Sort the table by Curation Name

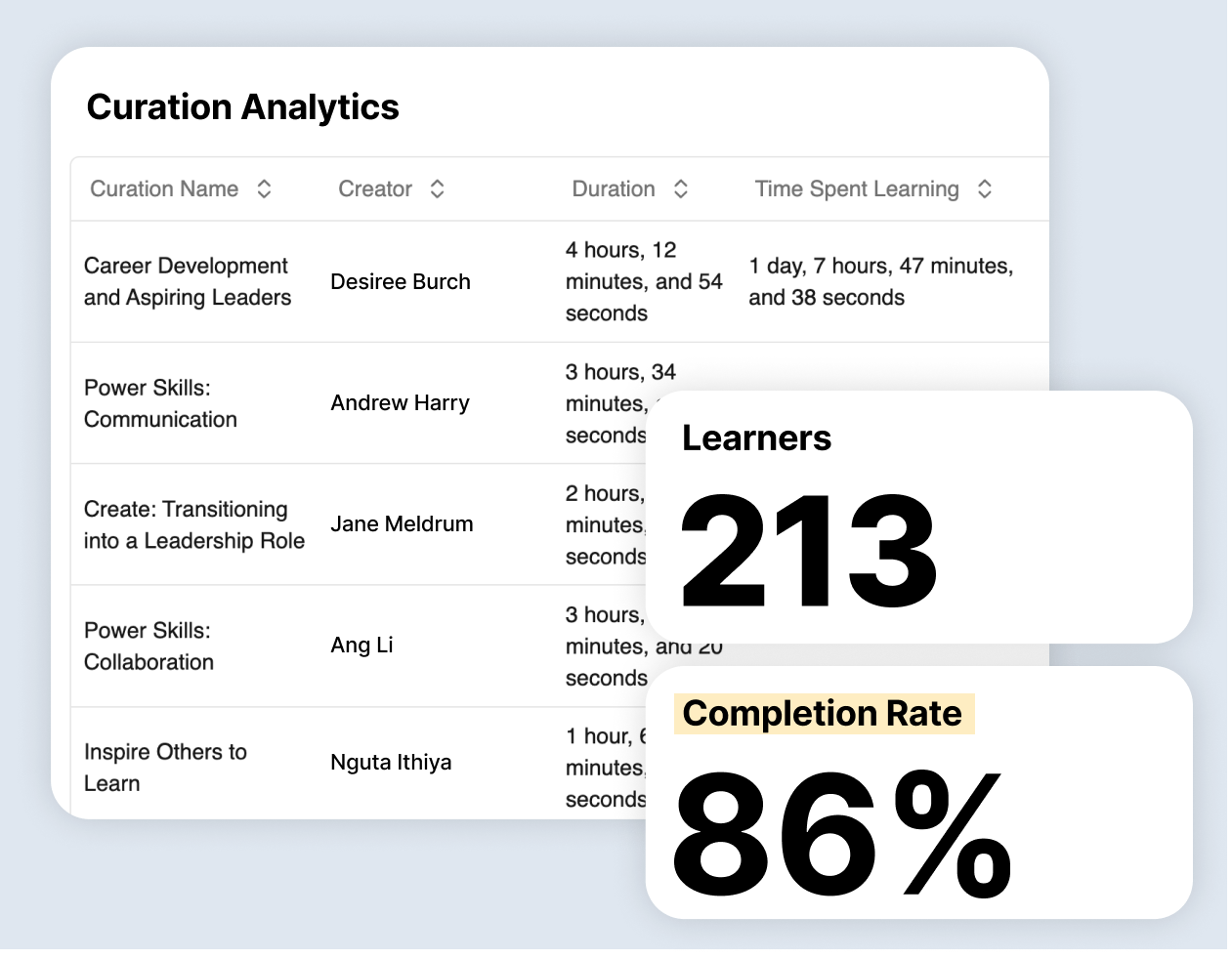pyautogui.click(x=164, y=188)
